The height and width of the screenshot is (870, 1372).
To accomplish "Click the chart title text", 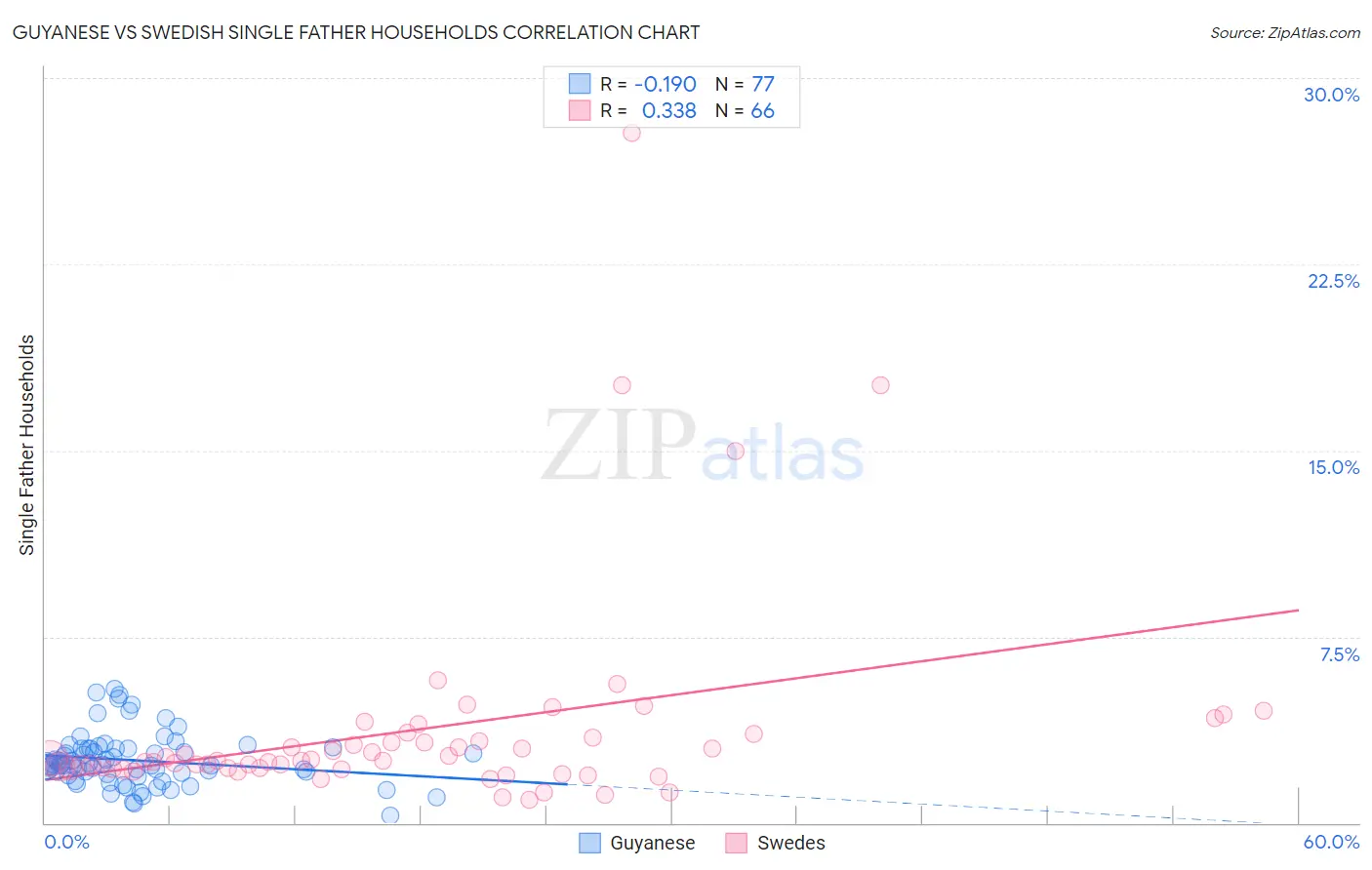I will (355, 32).
